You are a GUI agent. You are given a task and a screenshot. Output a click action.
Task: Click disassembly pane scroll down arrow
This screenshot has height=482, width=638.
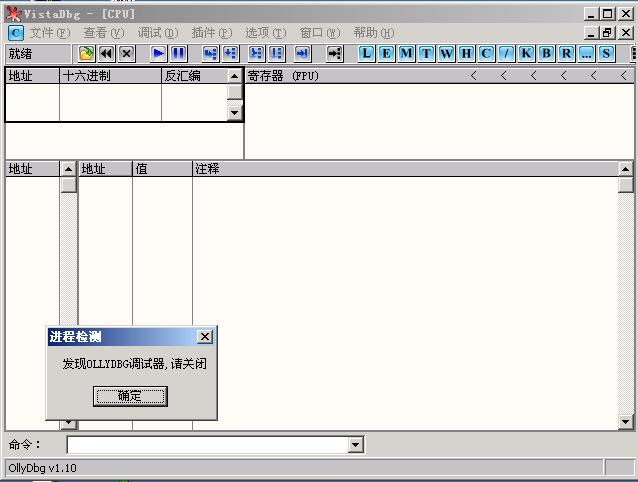pyautogui.click(x=234, y=112)
